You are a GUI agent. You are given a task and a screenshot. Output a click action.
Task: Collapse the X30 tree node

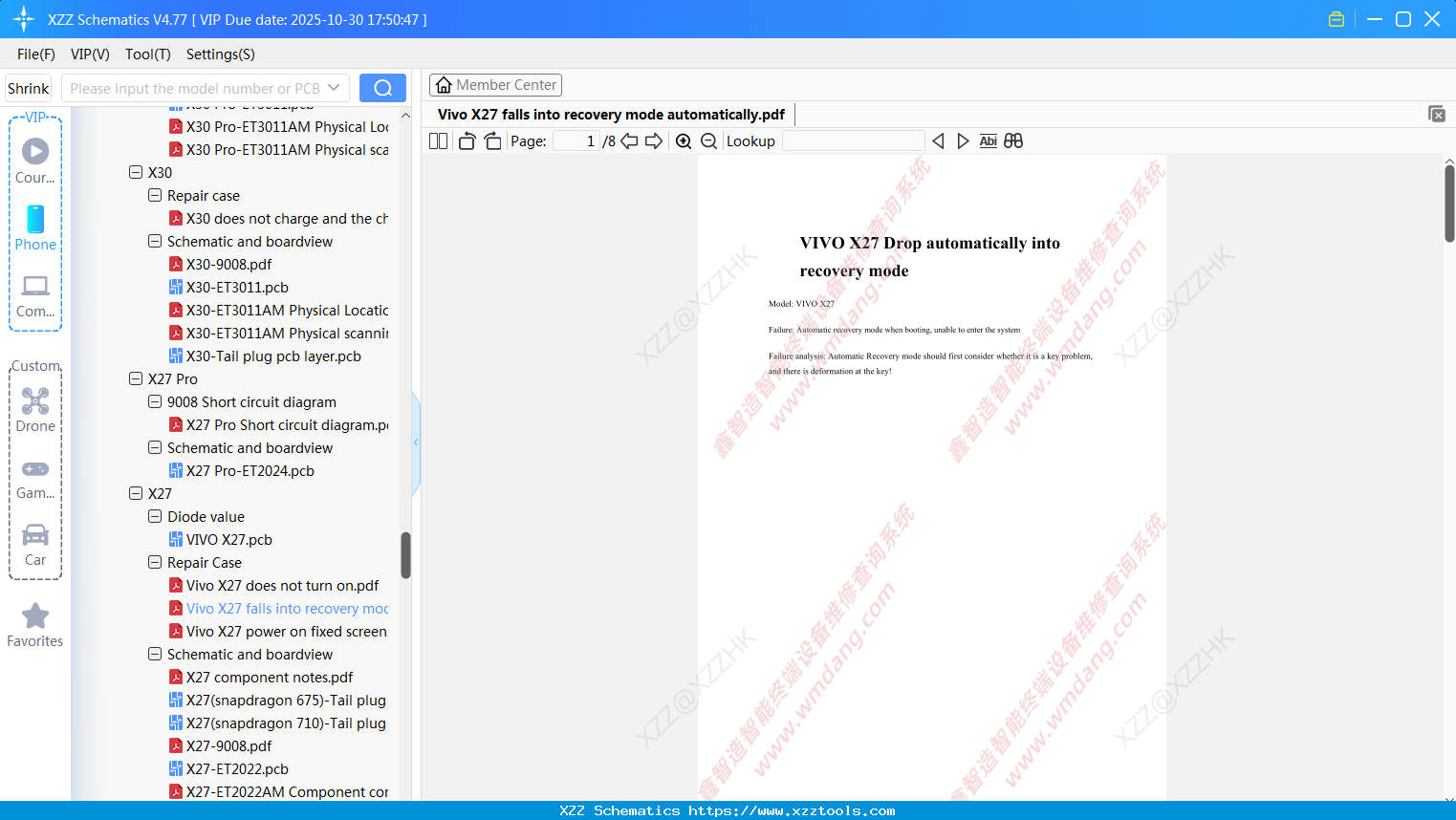click(x=136, y=173)
